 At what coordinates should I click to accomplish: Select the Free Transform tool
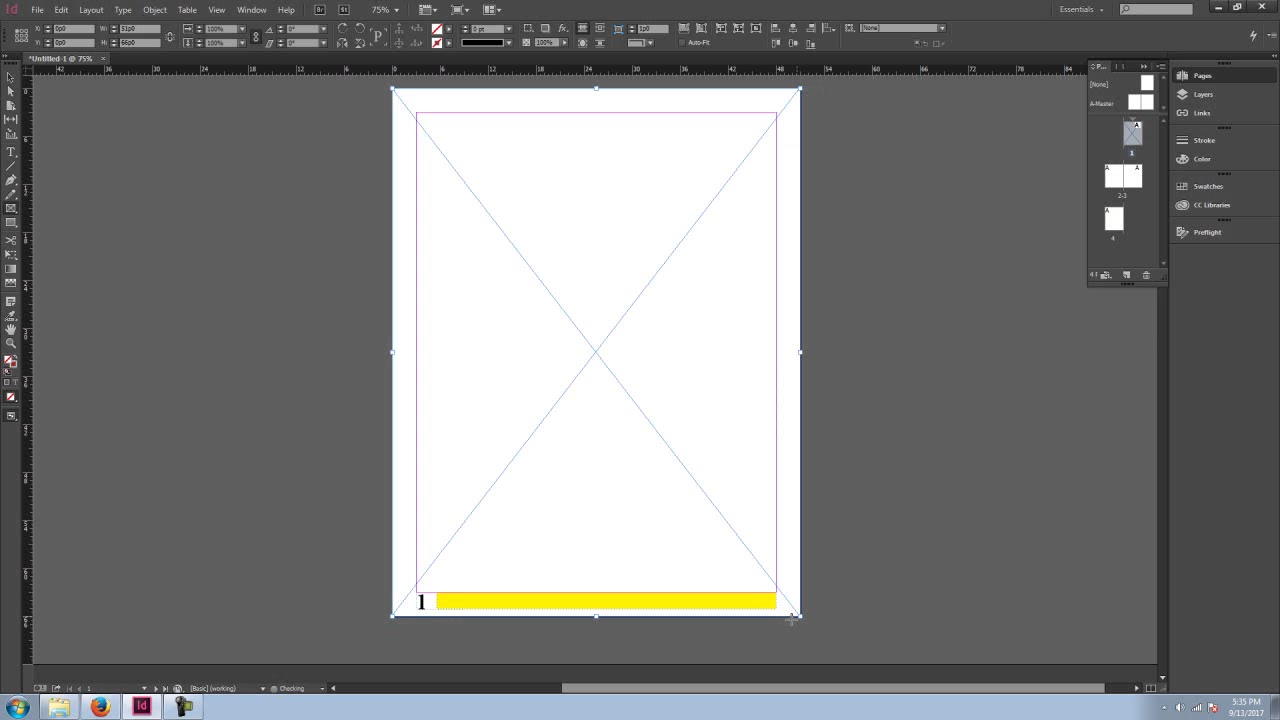(11, 254)
